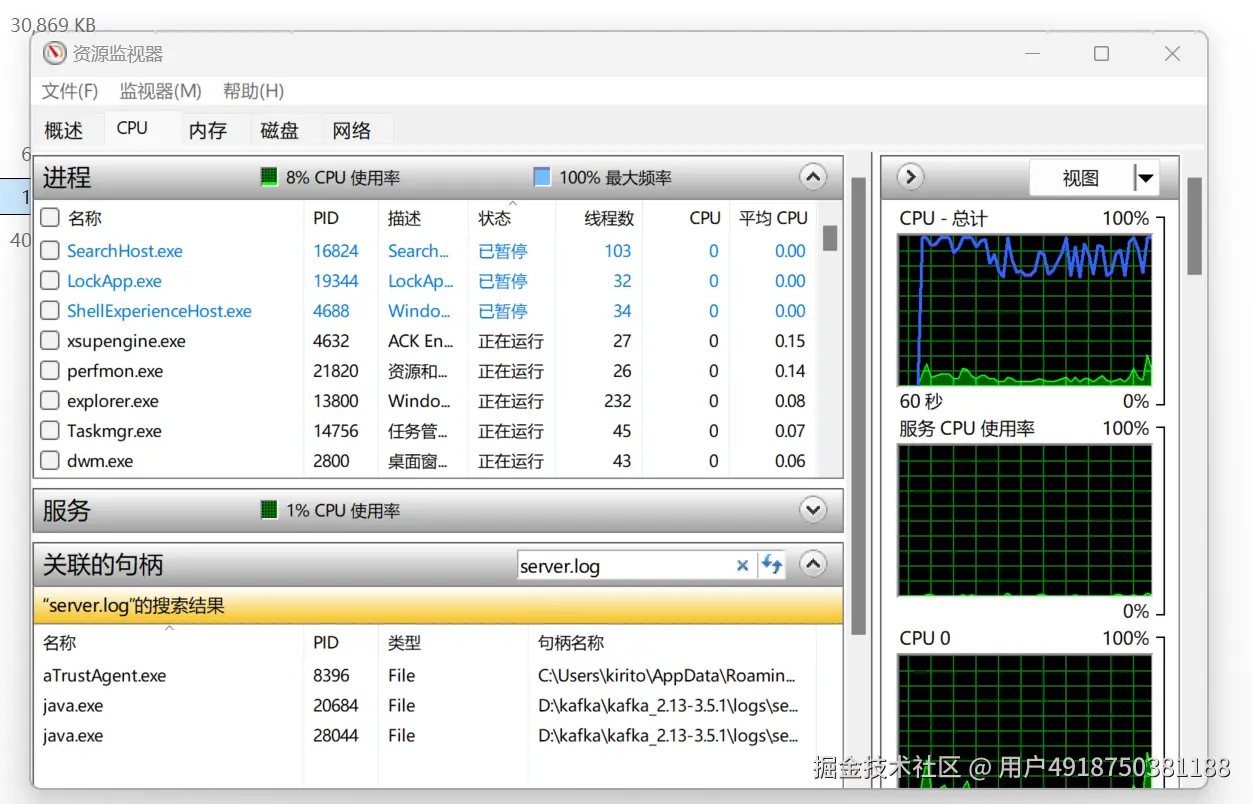Toggle the select-all checkbox next to 名称
The image size is (1253, 804).
click(x=49, y=217)
